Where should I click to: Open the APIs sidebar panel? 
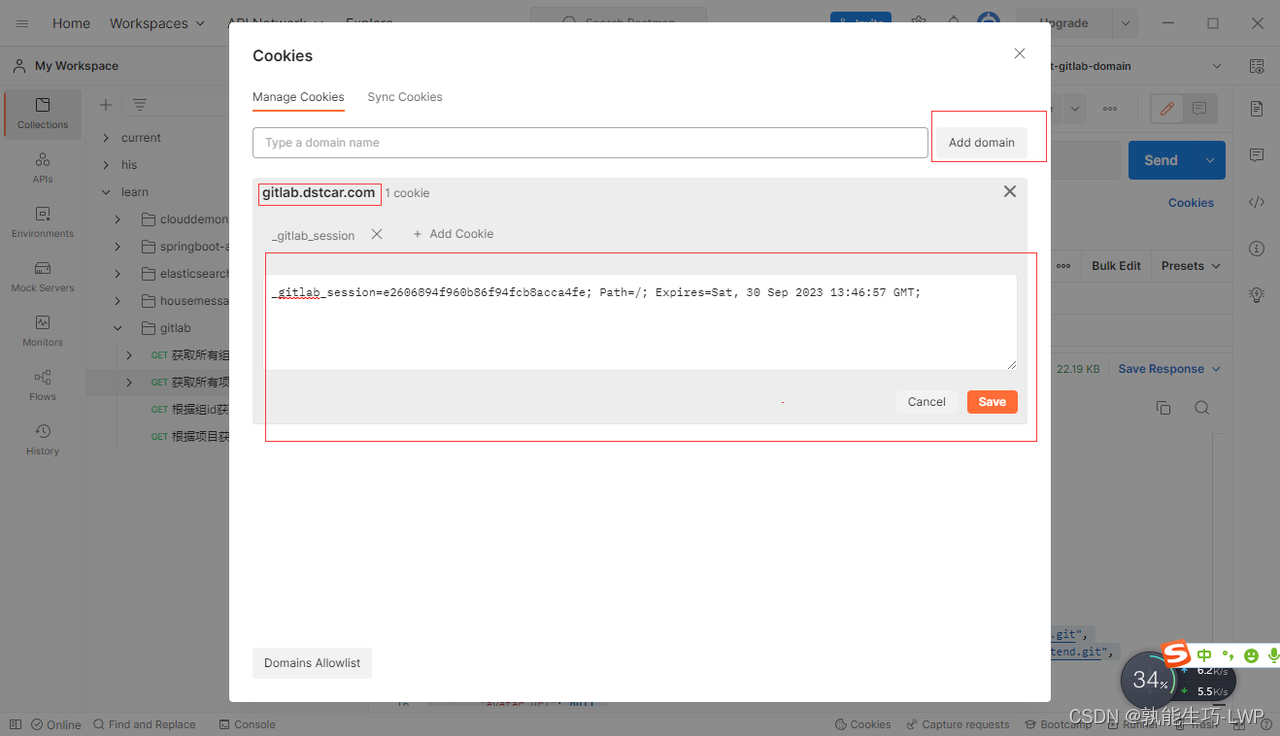pos(42,167)
